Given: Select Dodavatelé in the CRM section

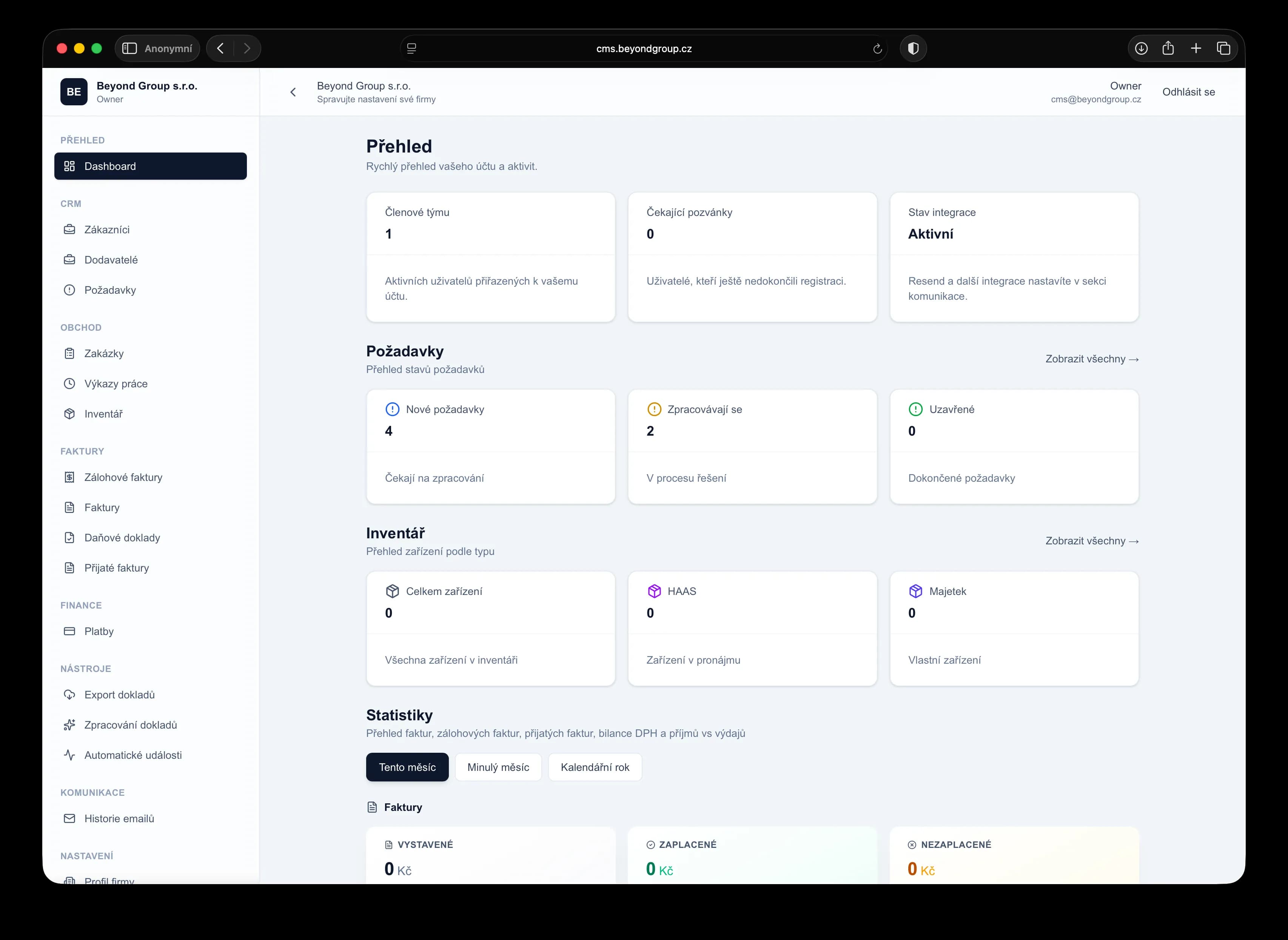Looking at the screenshot, I should coord(111,259).
